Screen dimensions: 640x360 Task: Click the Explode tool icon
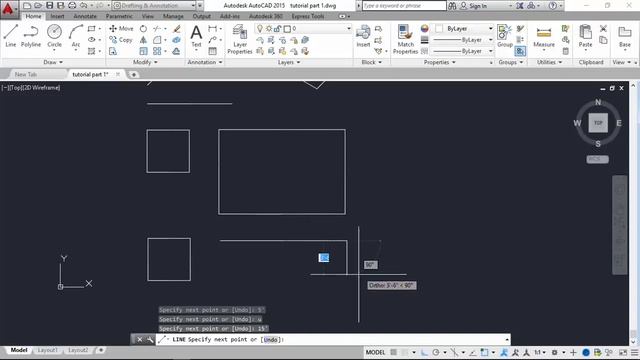(176, 40)
